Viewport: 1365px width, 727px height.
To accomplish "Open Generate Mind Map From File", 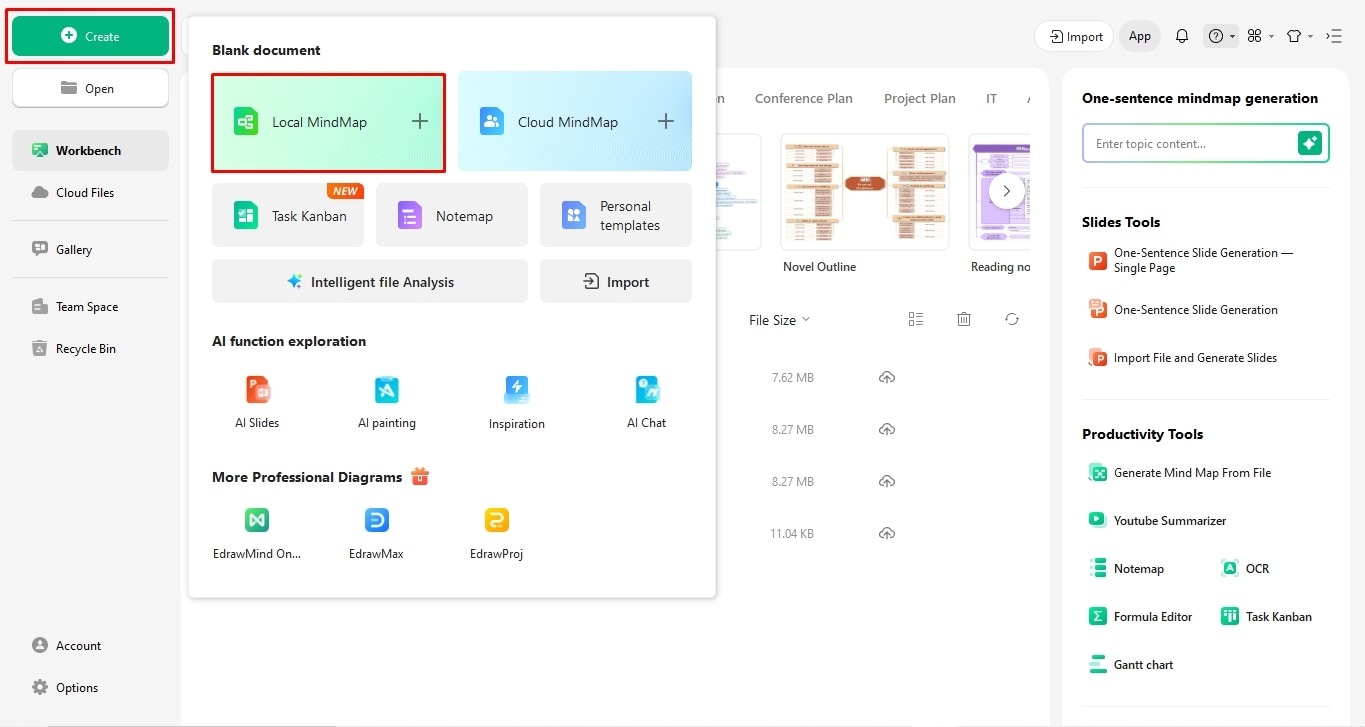I will click(1180, 472).
